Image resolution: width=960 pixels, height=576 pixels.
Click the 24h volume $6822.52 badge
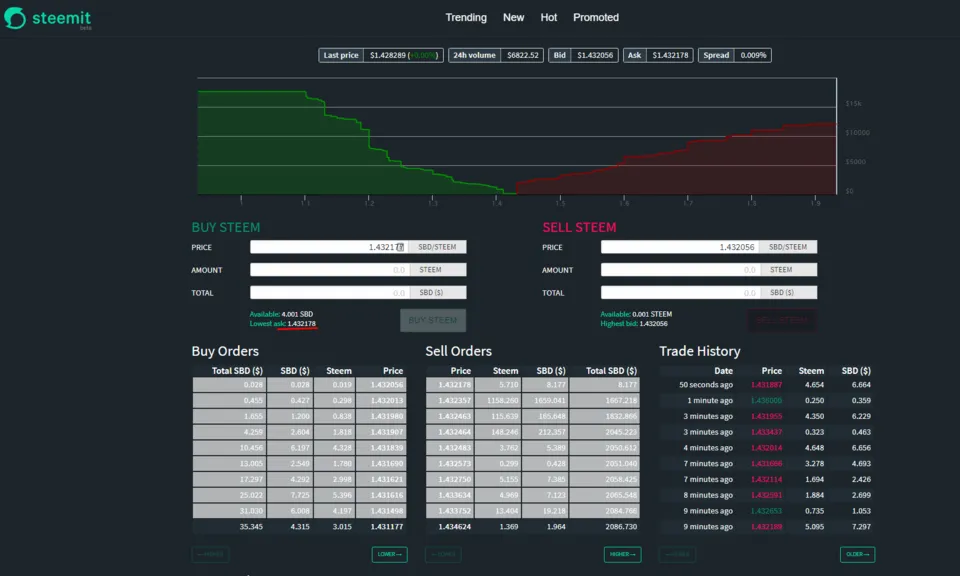[x=496, y=55]
